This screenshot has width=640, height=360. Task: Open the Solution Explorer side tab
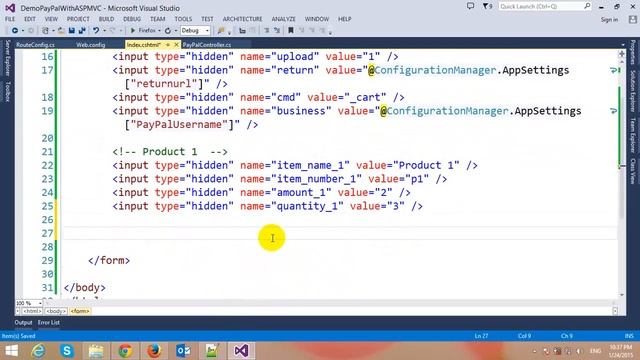[633, 91]
